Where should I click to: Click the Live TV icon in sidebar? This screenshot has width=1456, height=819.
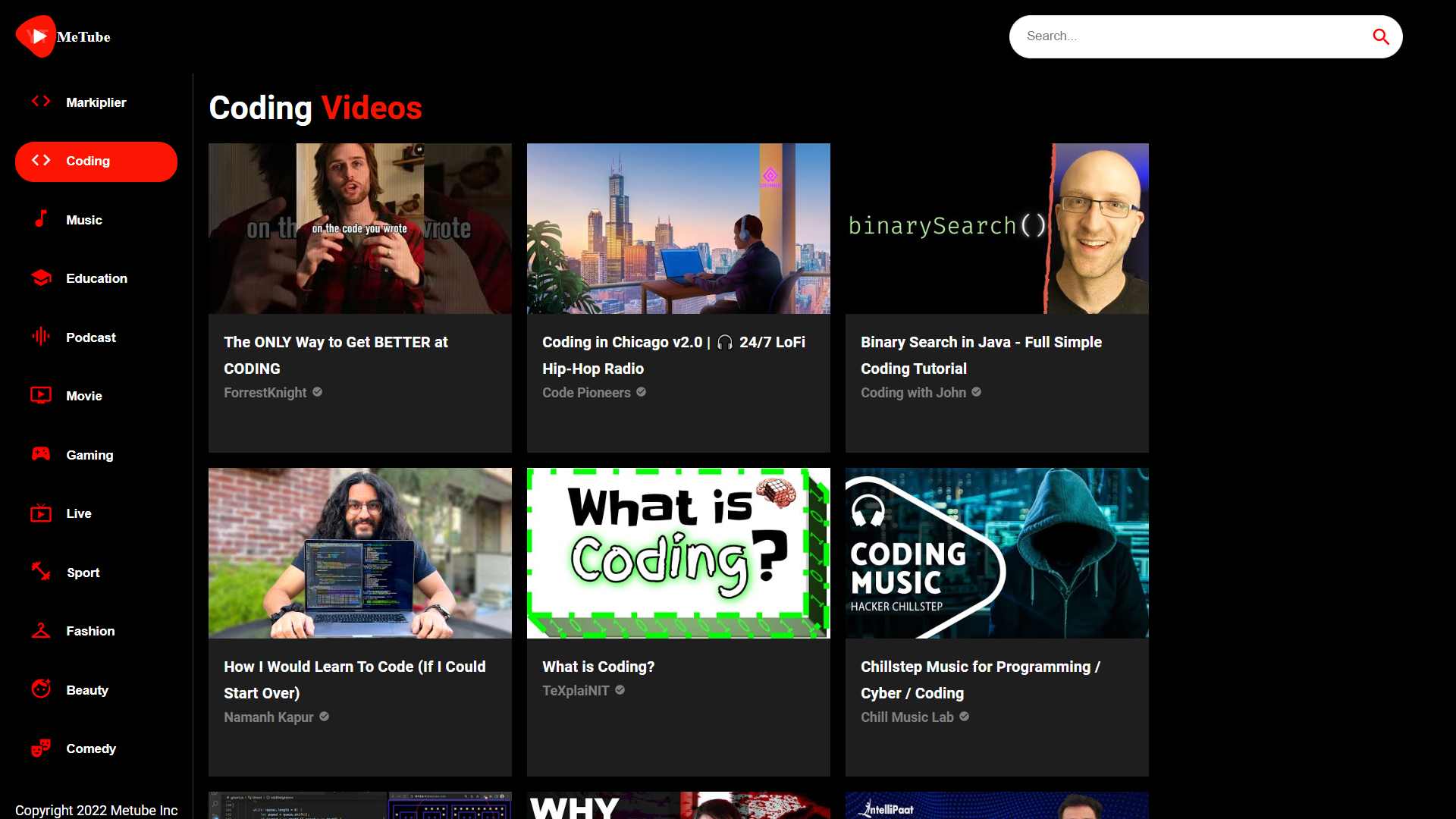[x=40, y=513]
